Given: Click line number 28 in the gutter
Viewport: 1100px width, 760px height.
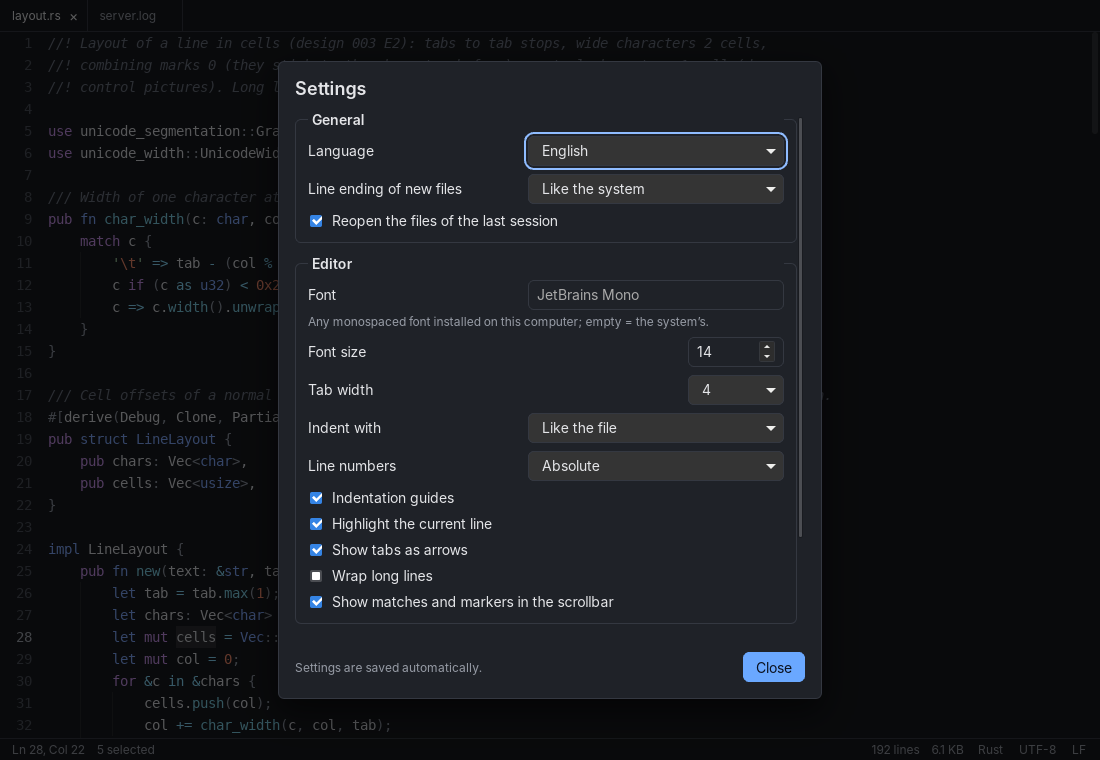Looking at the screenshot, I should (x=24, y=636).
